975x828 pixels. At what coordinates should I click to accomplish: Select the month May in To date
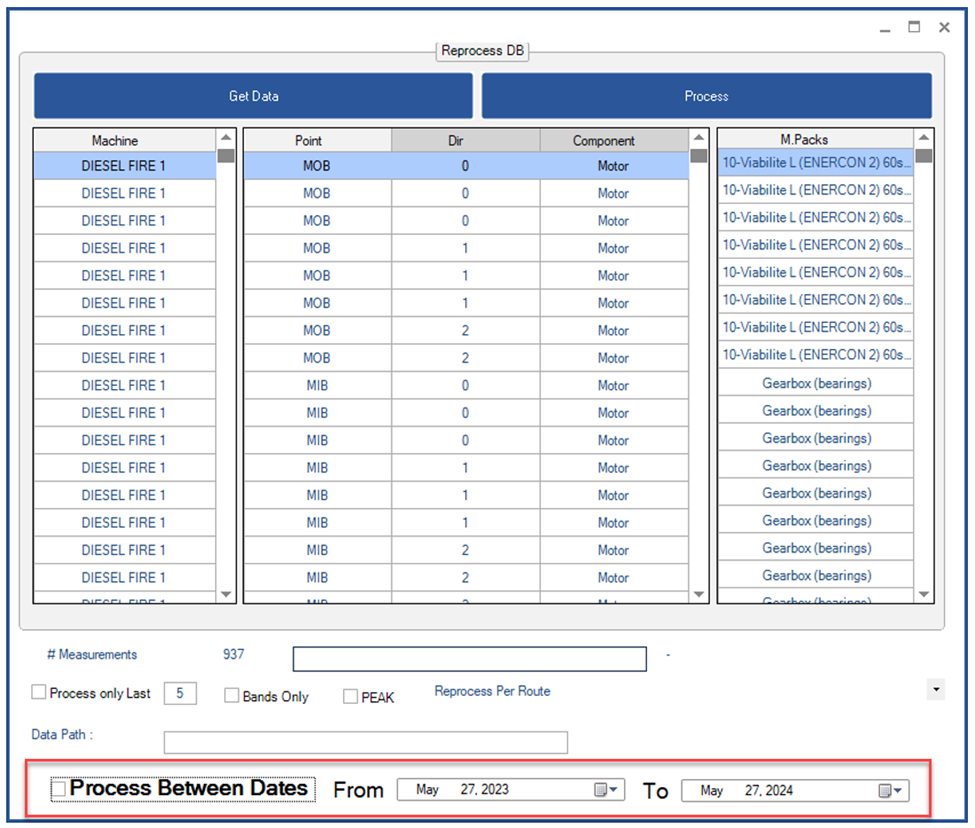click(711, 791)
